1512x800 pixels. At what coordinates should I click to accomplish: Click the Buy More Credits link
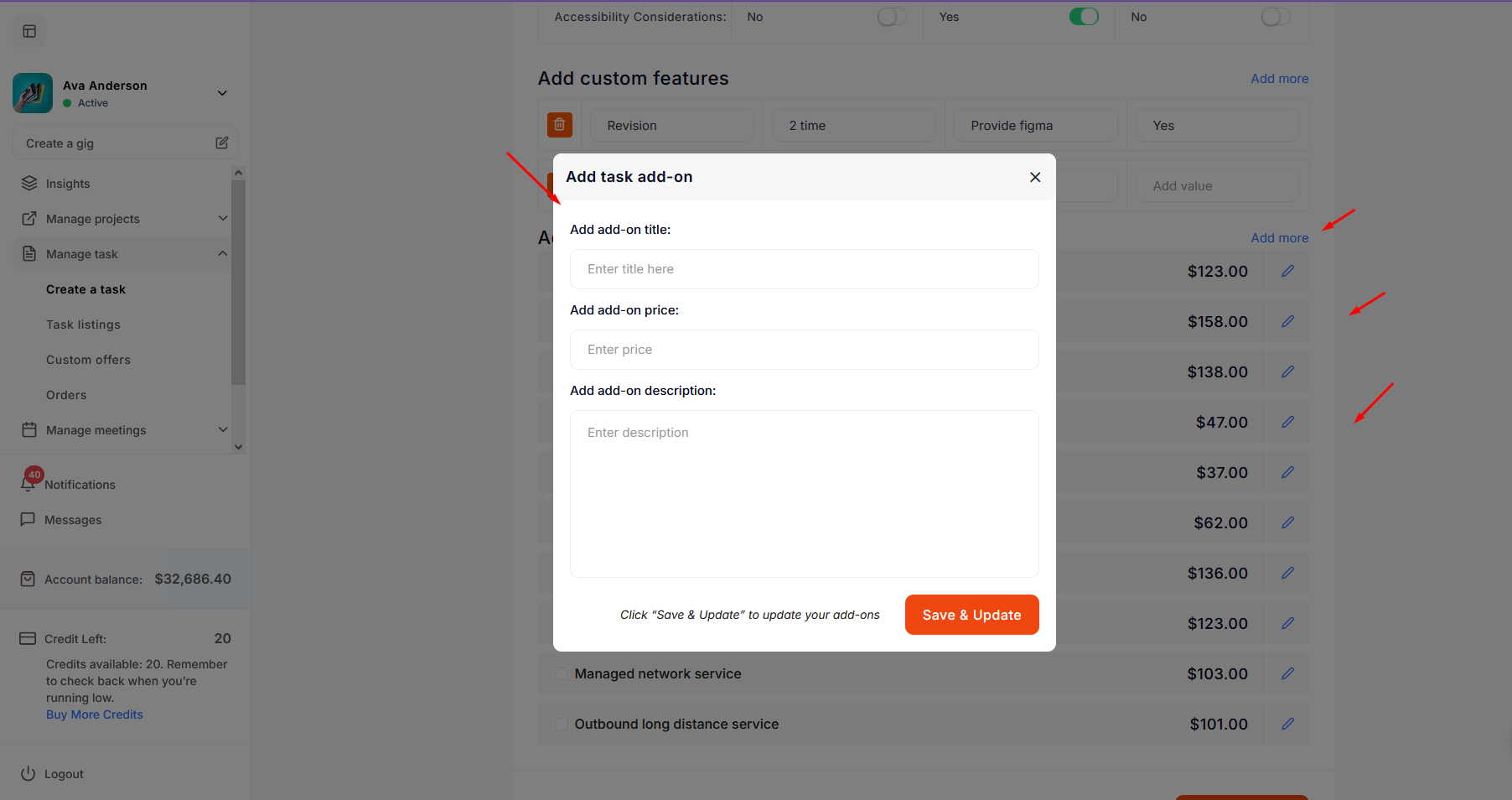pos(95,714)
